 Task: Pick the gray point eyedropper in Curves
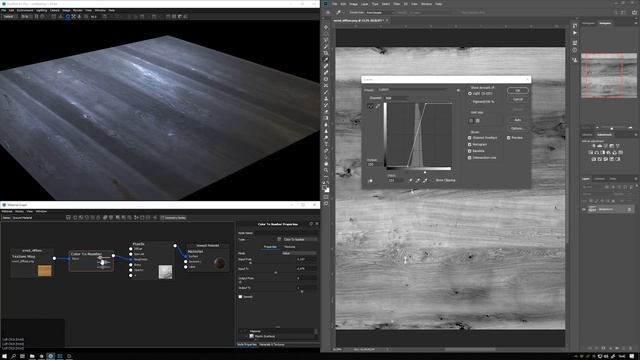click(x=418, y=180)
